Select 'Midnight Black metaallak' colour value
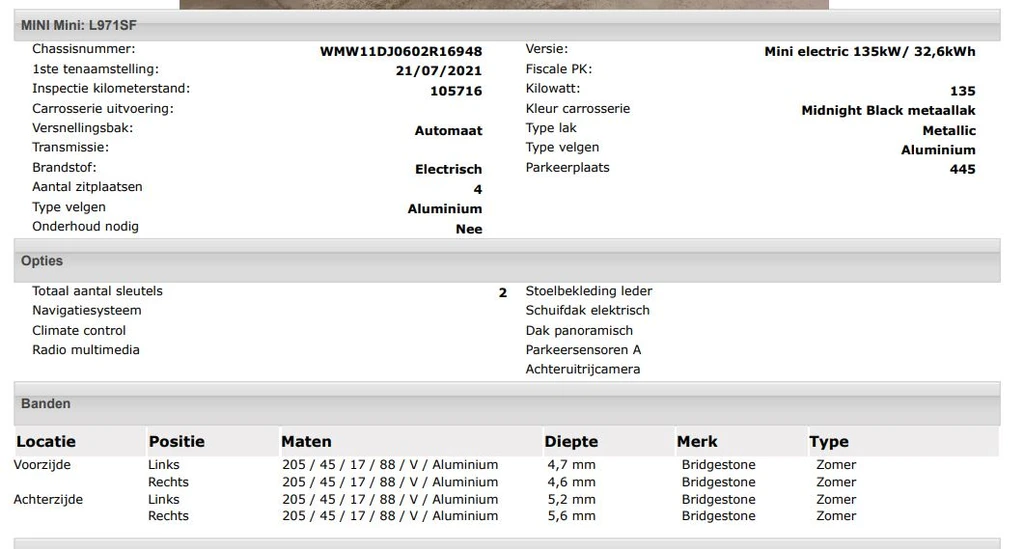The height and width of the screenshot is (549, 1024). (888, 110)
